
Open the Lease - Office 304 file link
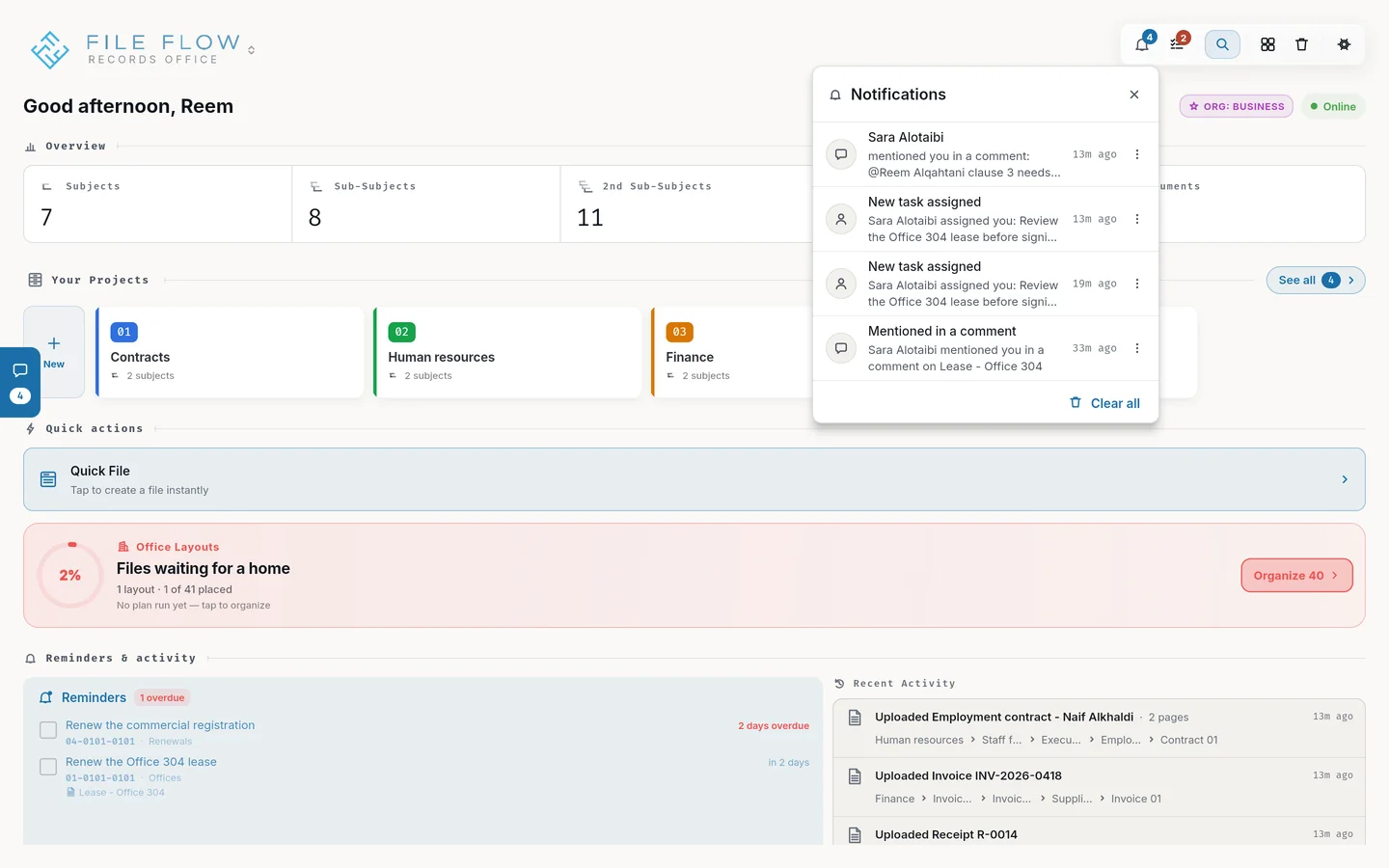click(116, 793)
